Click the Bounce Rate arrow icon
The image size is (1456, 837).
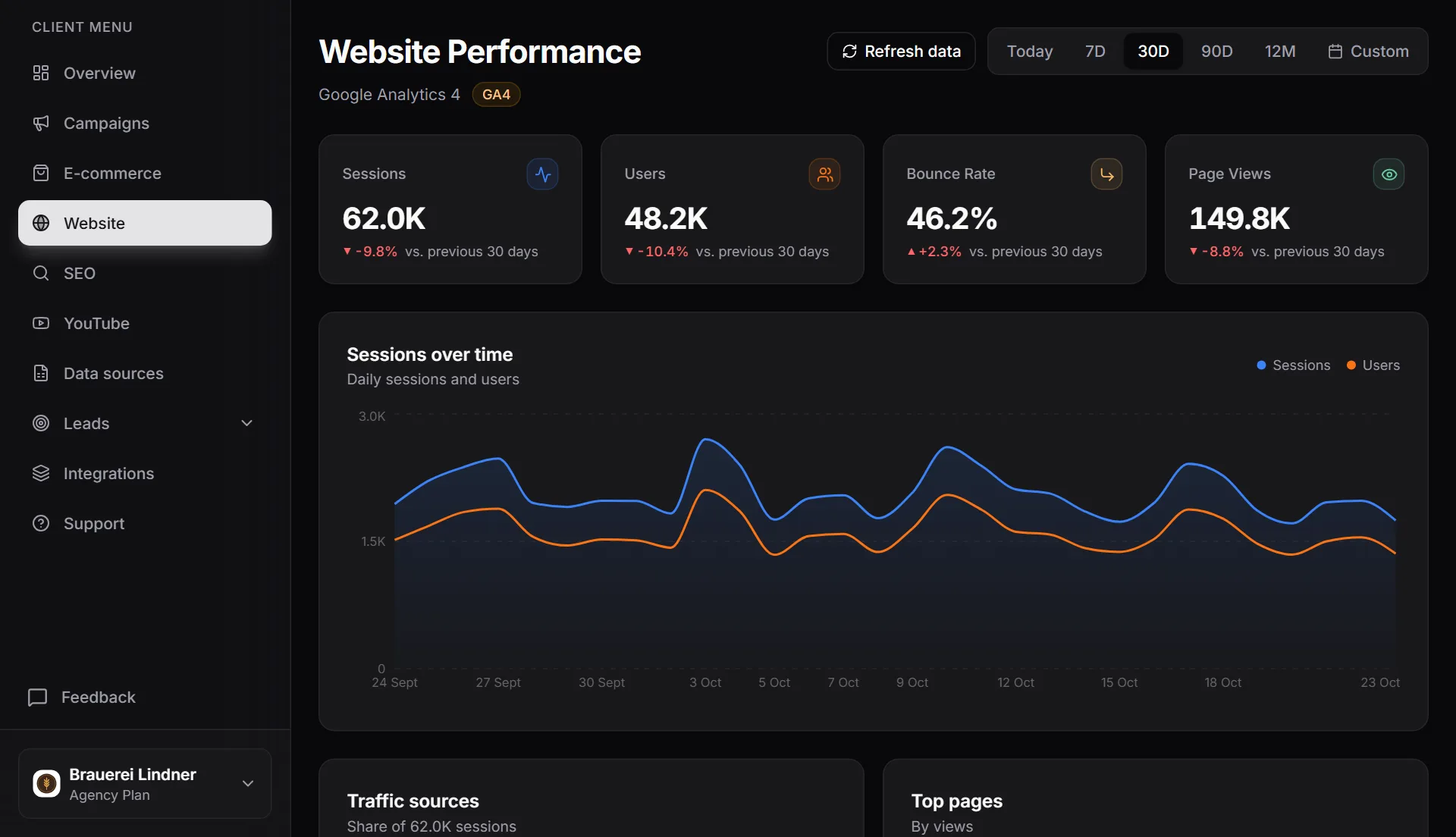1107,174
